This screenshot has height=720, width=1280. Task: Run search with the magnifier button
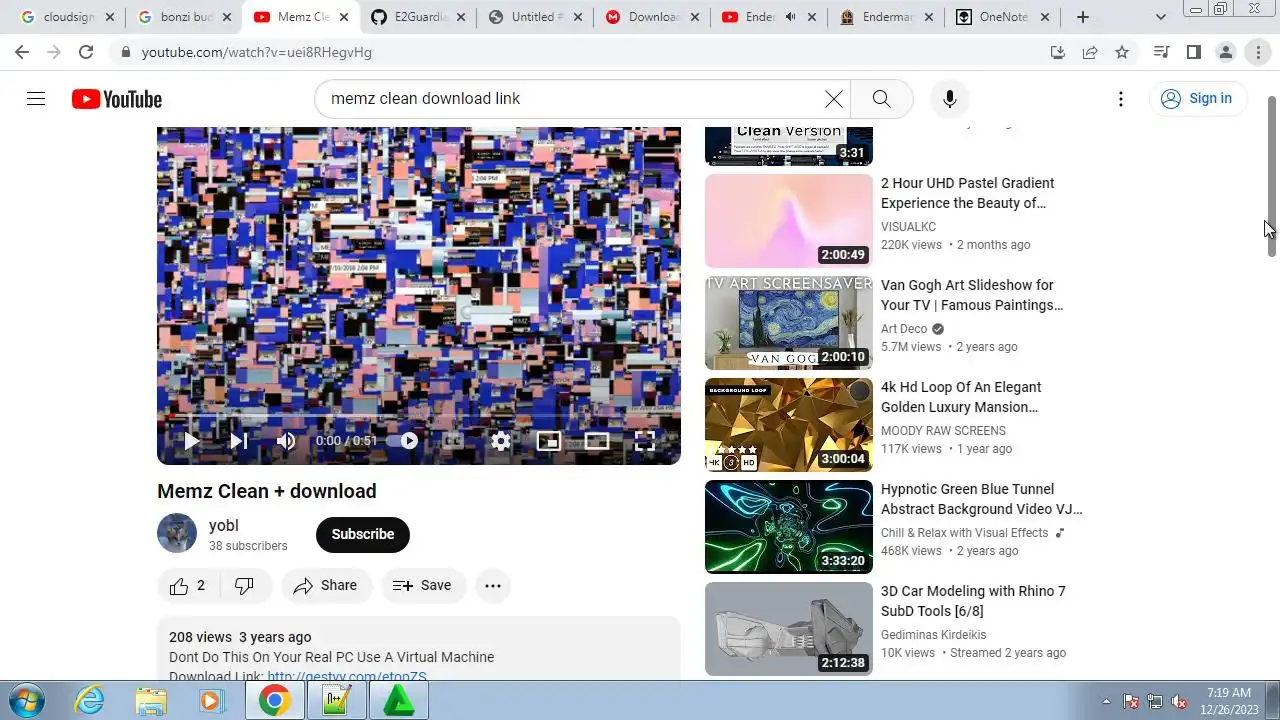click(881, 98)
